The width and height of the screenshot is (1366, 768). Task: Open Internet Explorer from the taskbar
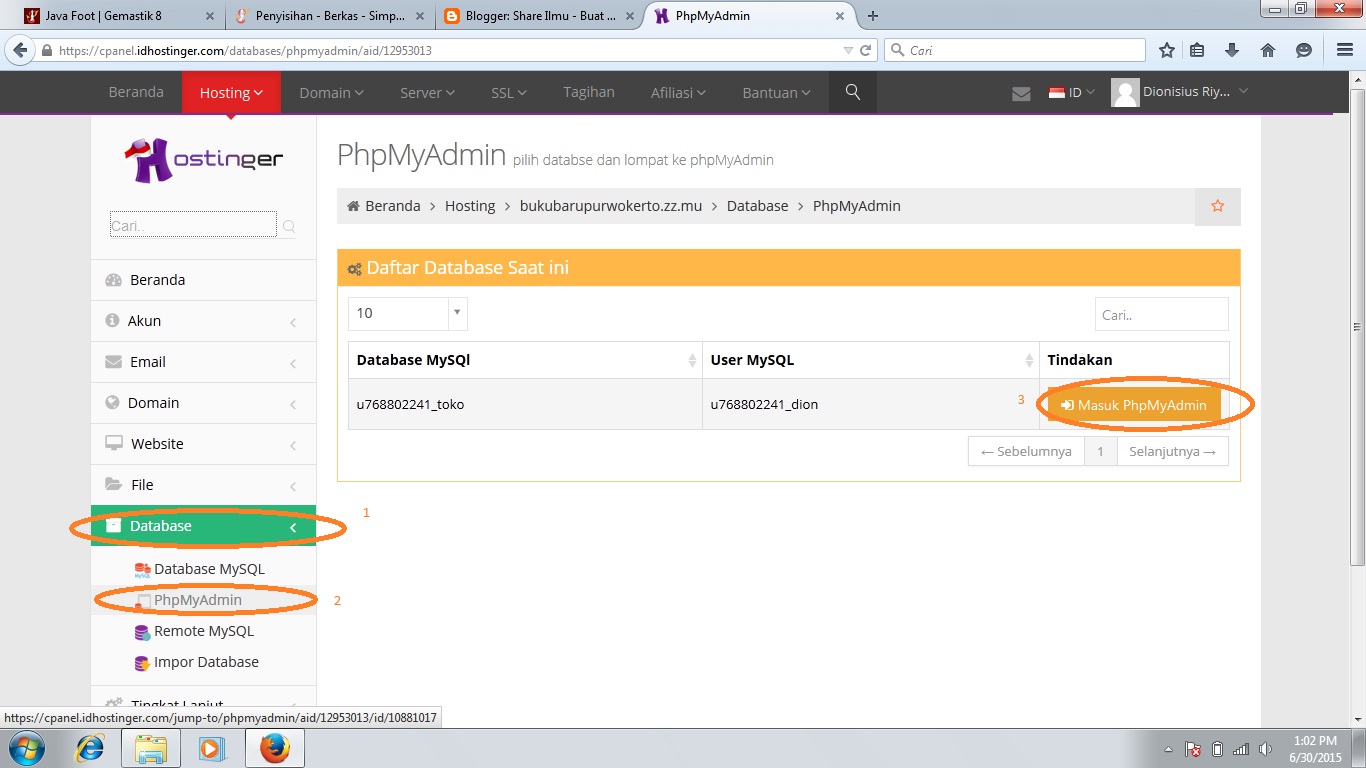(90, 748)
